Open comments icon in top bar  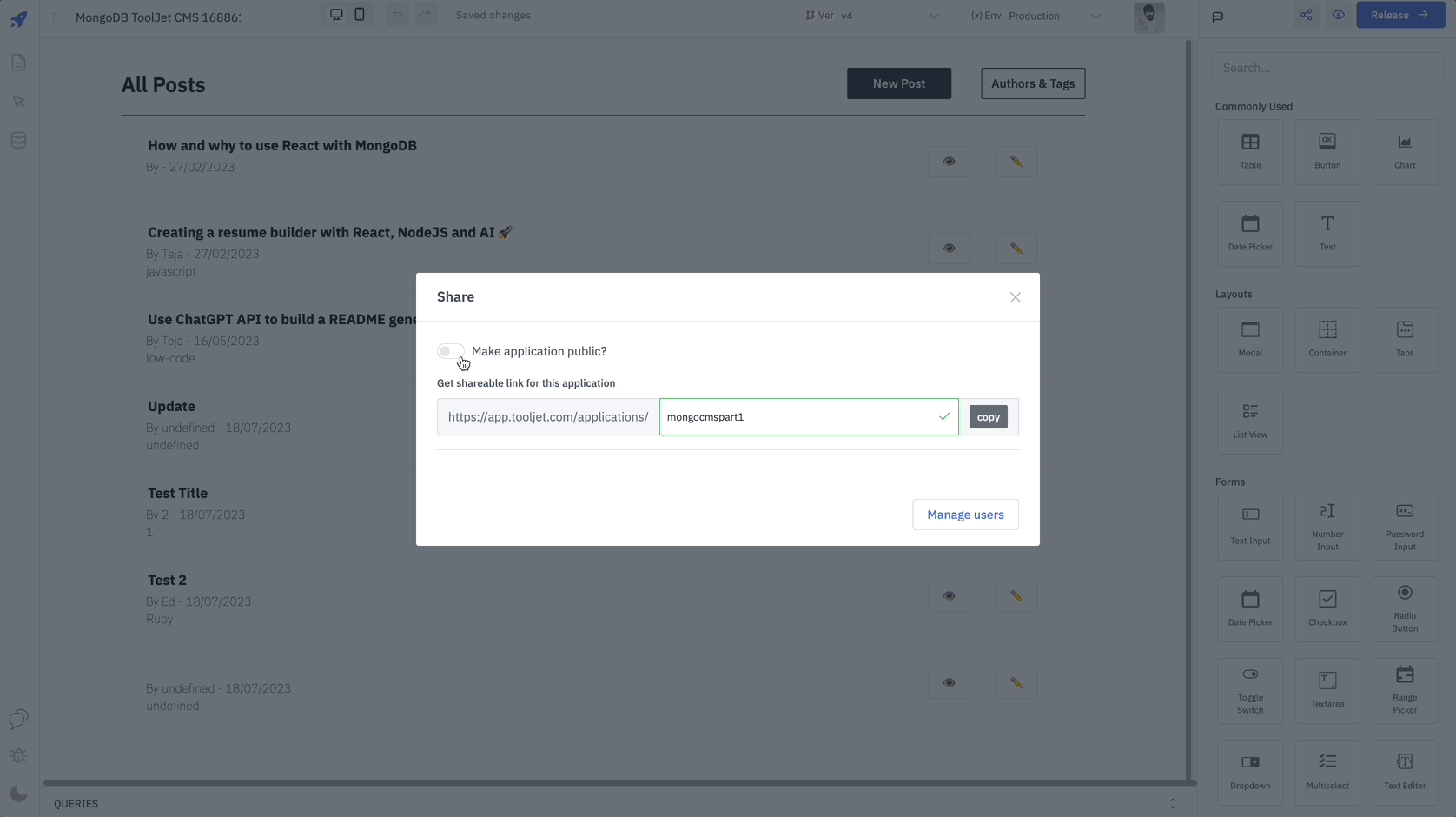(1217, 17)
